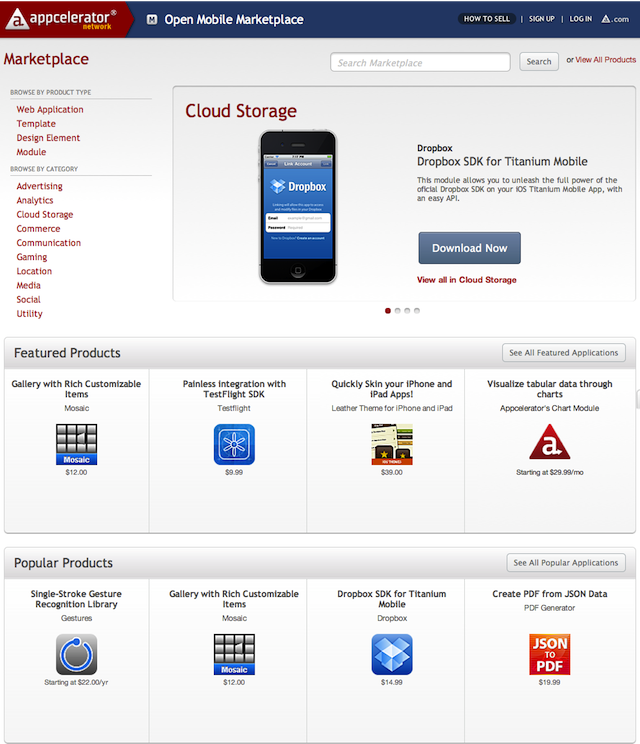The width and height of the screenshot is (640, 744).
Task: Open the Gaming category
Action: [x=32, y=257]
